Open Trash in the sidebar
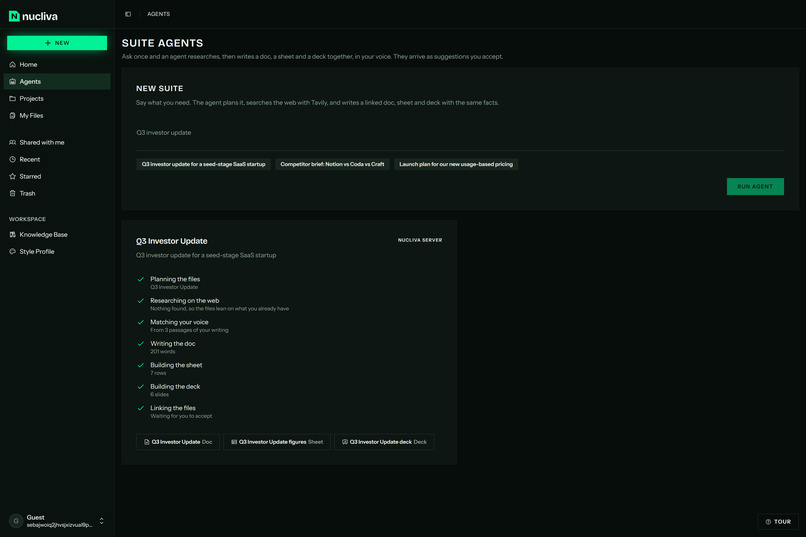This screenshot has height=537, width=806. (57, 193)
